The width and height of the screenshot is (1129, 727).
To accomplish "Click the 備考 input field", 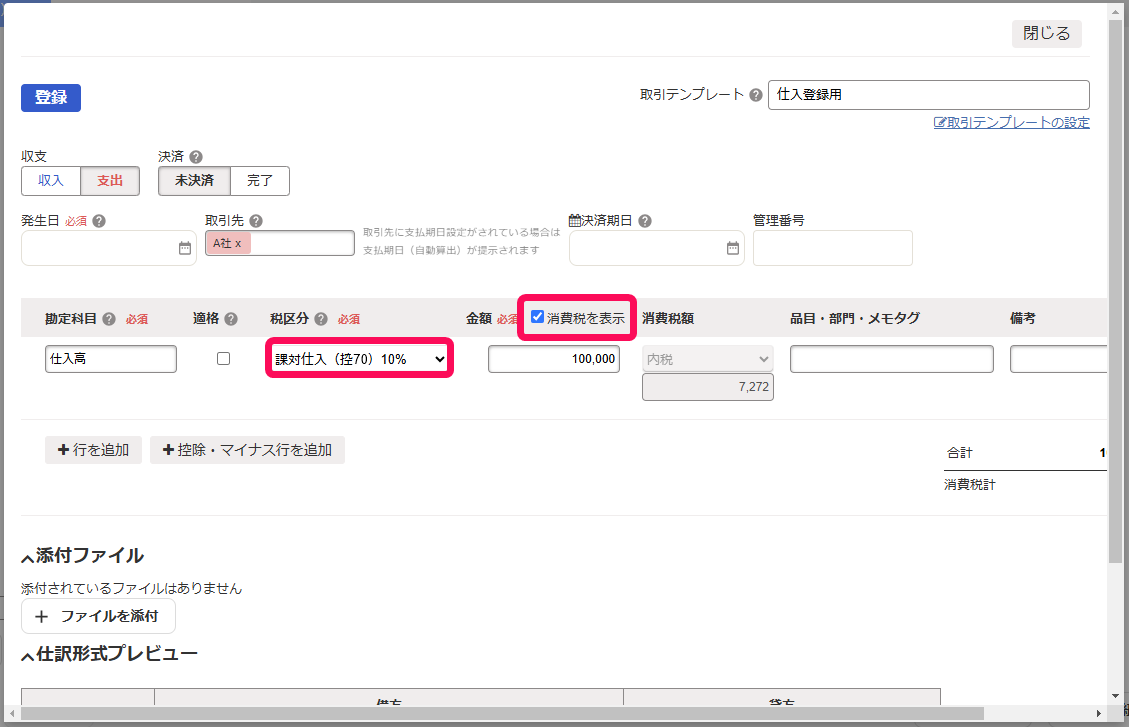I will (x=1058, y=358).
